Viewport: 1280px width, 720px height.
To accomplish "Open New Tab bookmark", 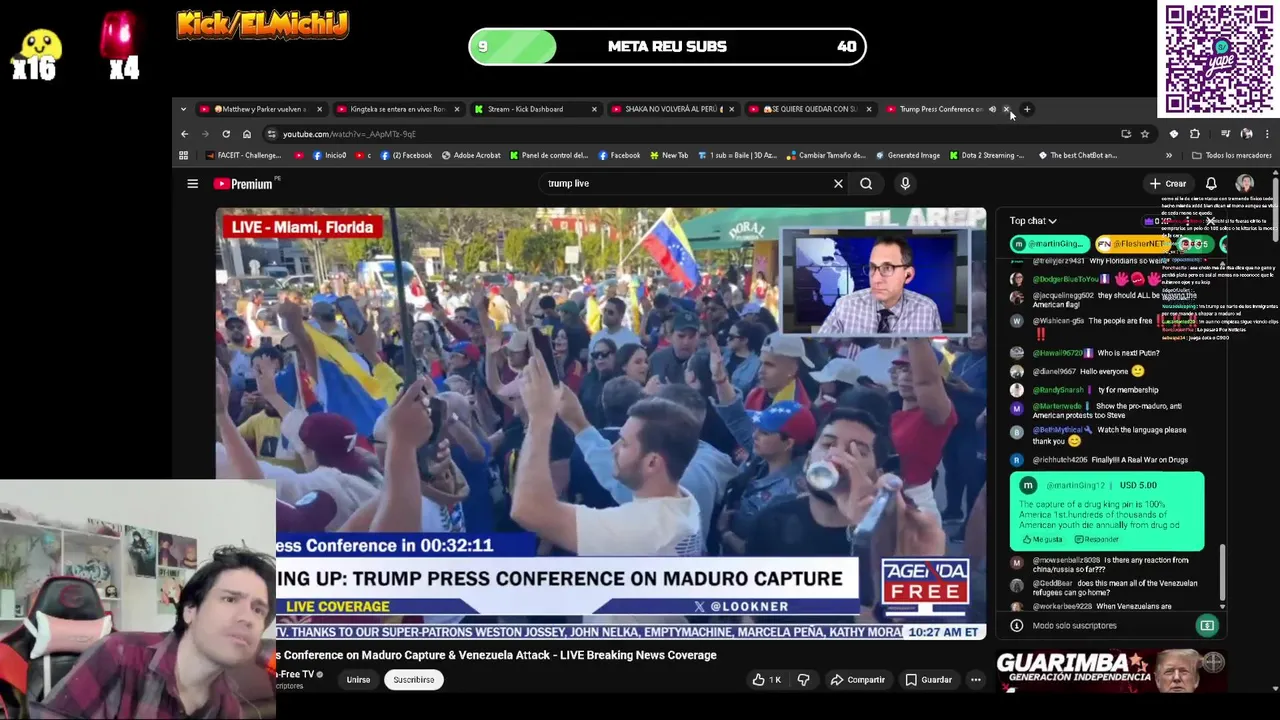I will [x=669, y=155].
